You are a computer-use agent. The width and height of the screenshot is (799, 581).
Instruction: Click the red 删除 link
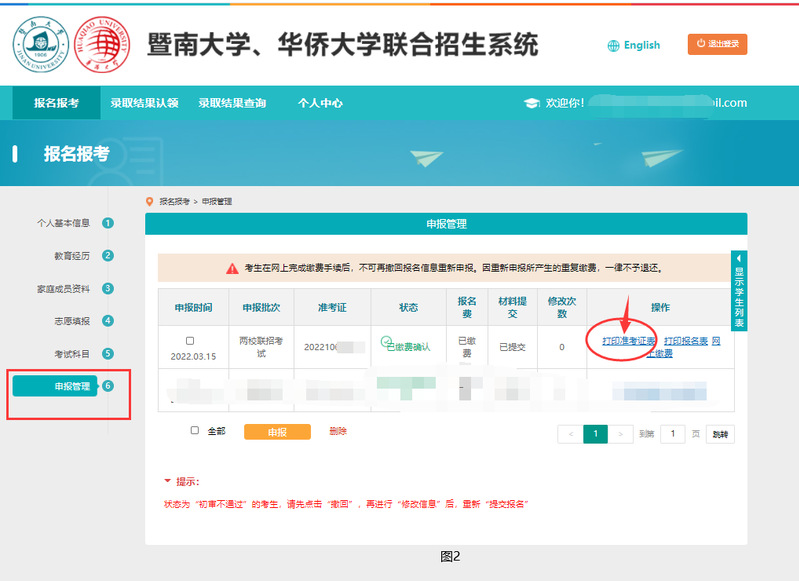click(x=338, y=431)
